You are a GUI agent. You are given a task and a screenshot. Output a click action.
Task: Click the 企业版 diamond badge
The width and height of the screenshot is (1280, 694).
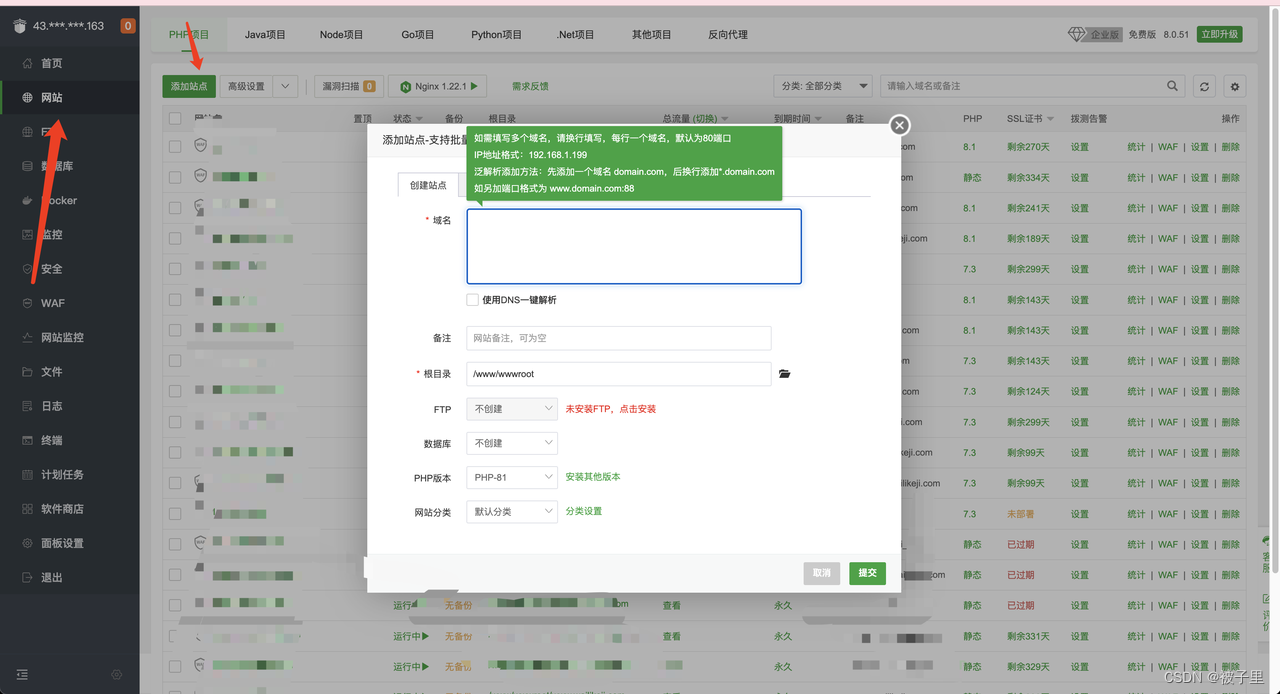pyautogui.click(x=1094, y=34)
